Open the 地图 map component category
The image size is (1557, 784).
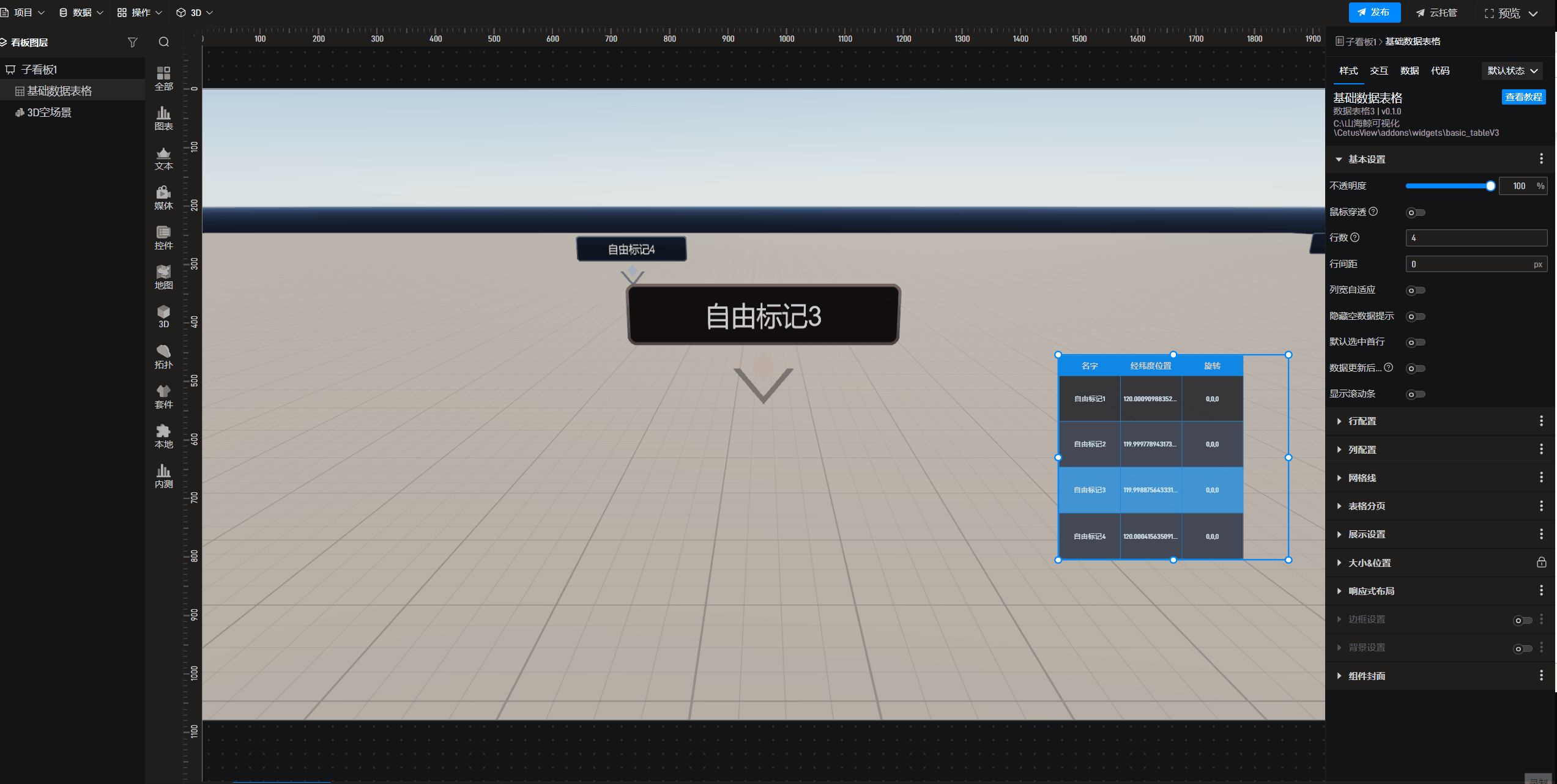pos(163,277)
